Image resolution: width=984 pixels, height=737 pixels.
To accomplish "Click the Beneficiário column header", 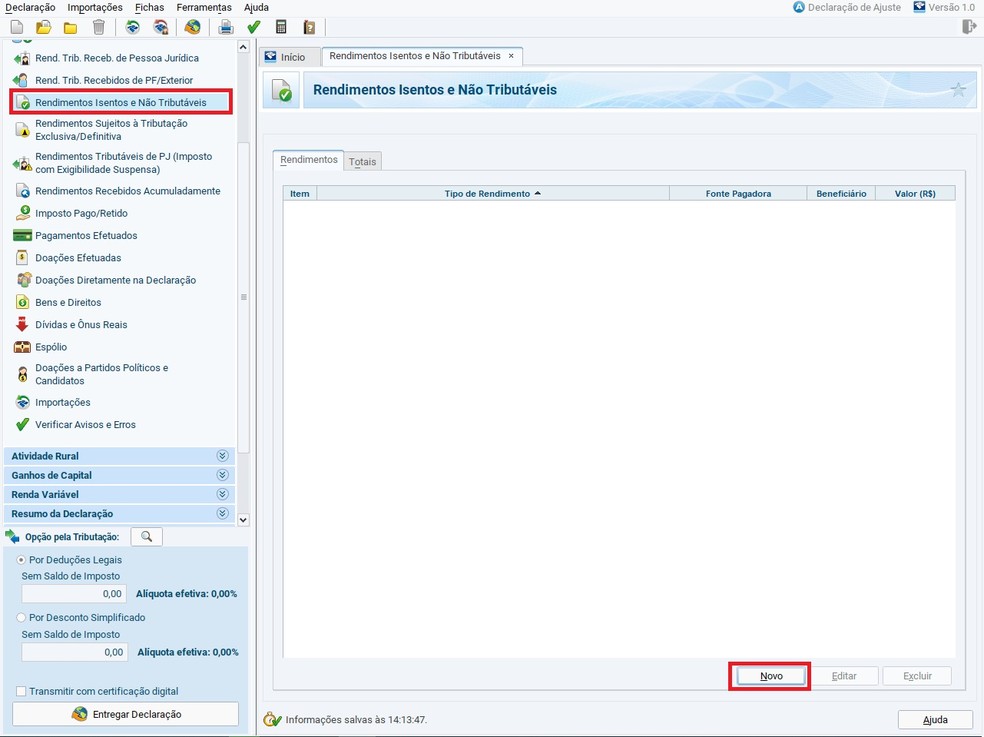I will click(x=841, y=193).
